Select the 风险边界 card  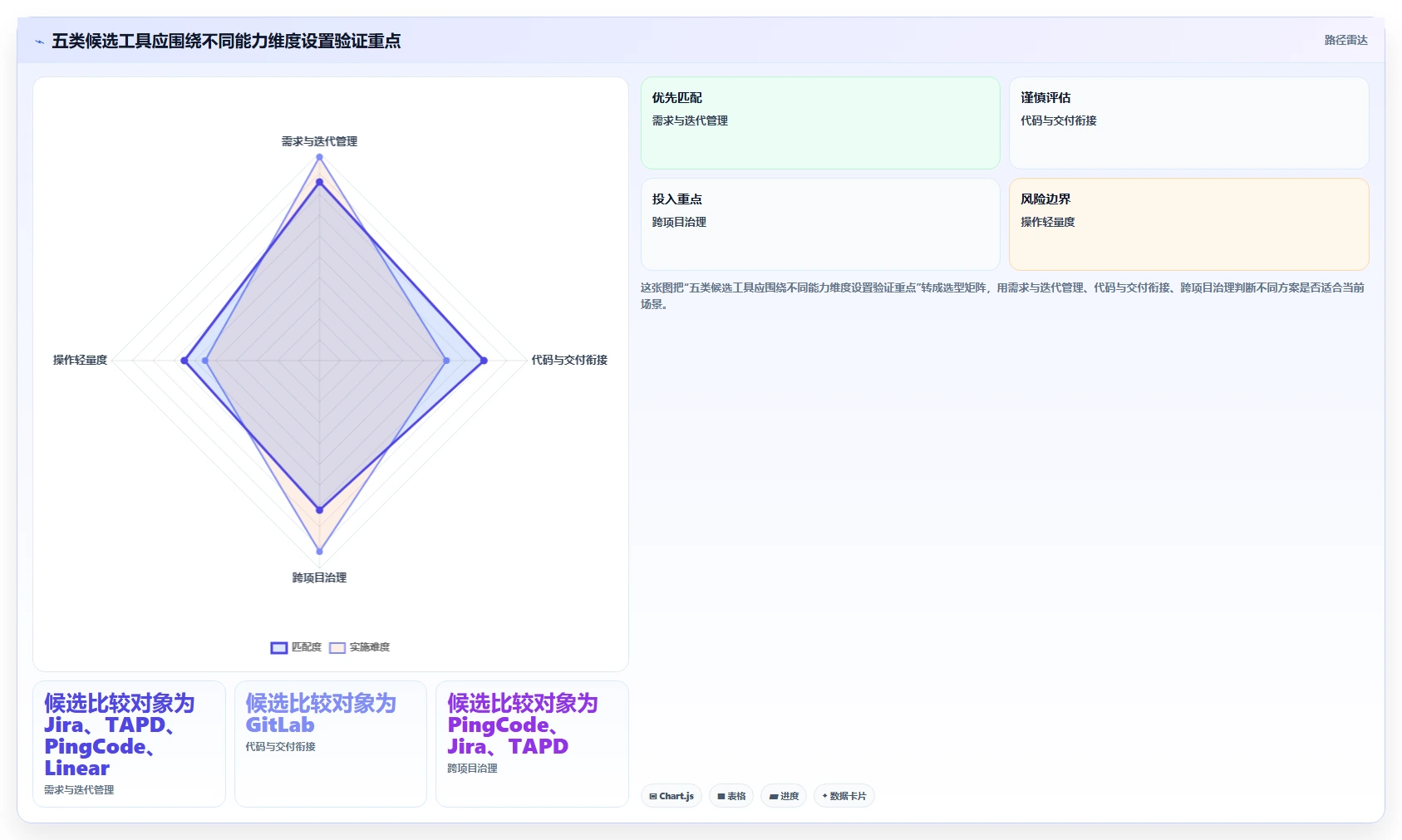[1188, 224]
